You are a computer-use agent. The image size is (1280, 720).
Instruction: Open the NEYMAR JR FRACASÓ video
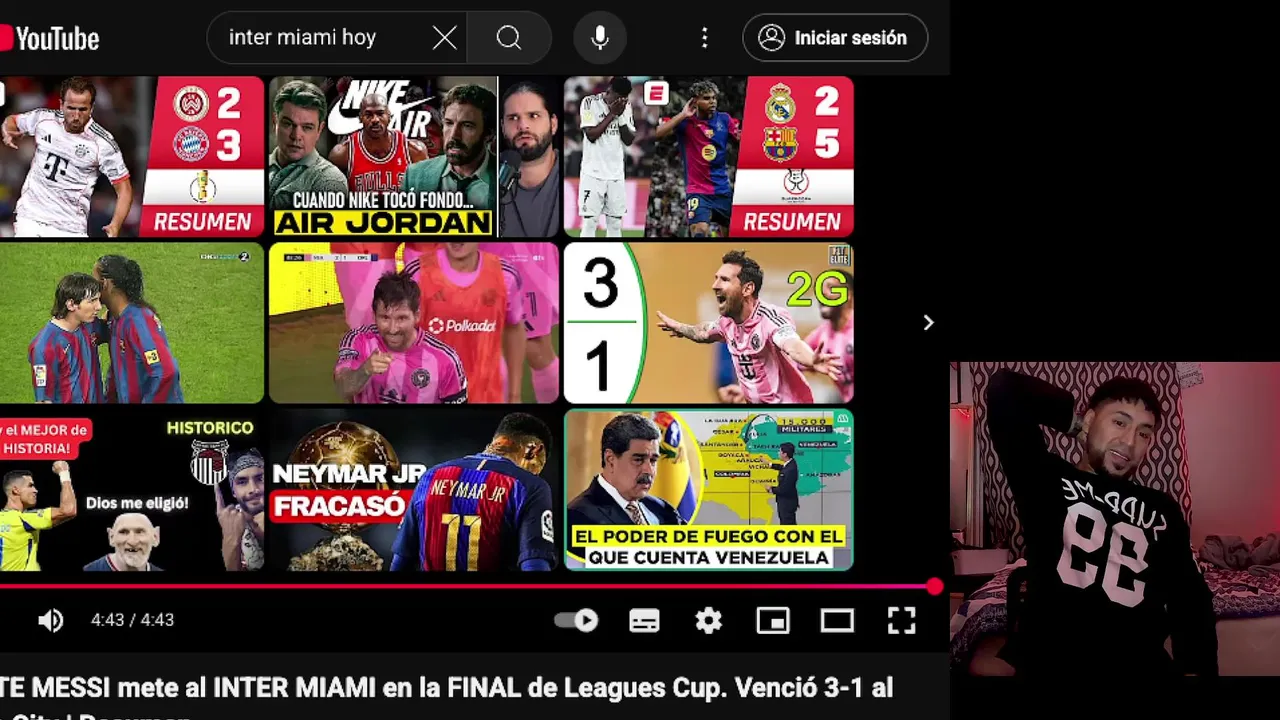coord(414,490)
